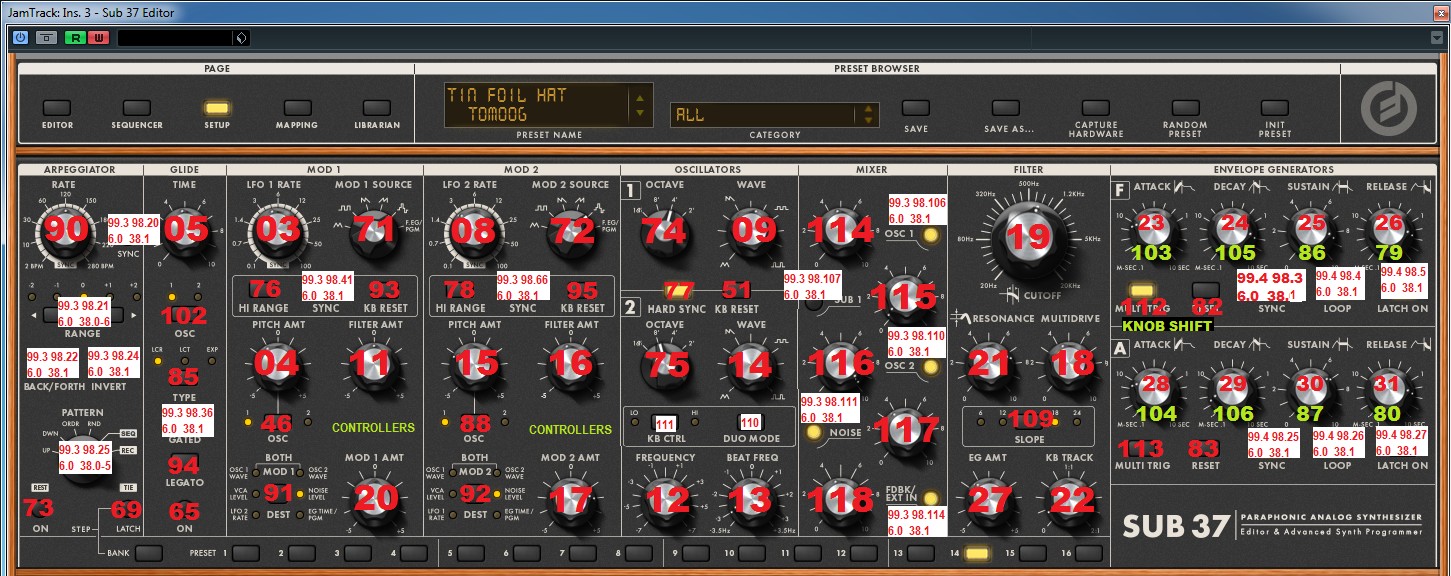This screenshot has height=576, width=1451.
Task: Toggle the Knob Shift button
Action: pyautogui.click(x=1143, y=291)
